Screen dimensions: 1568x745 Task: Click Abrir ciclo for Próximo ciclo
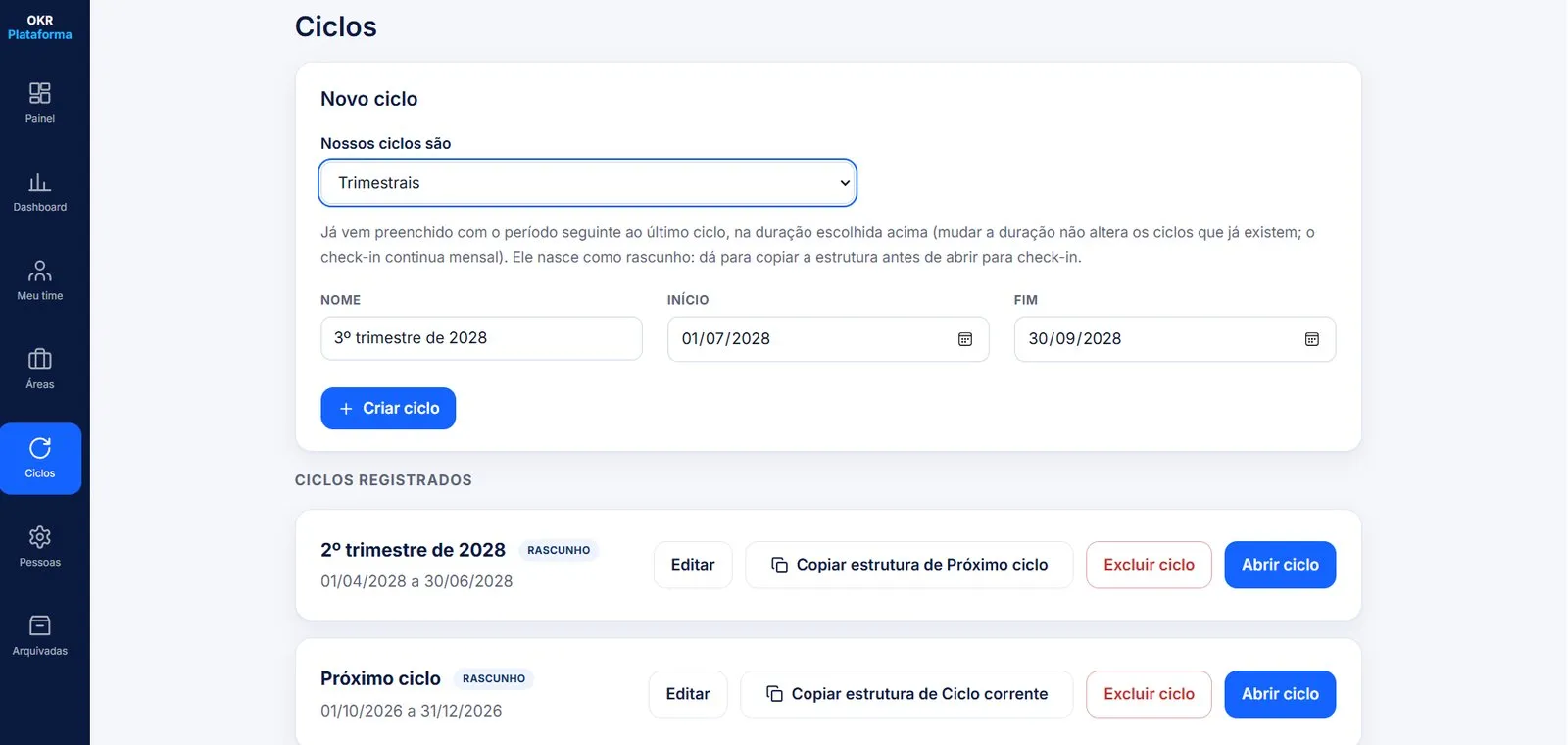click(1280, 694)
